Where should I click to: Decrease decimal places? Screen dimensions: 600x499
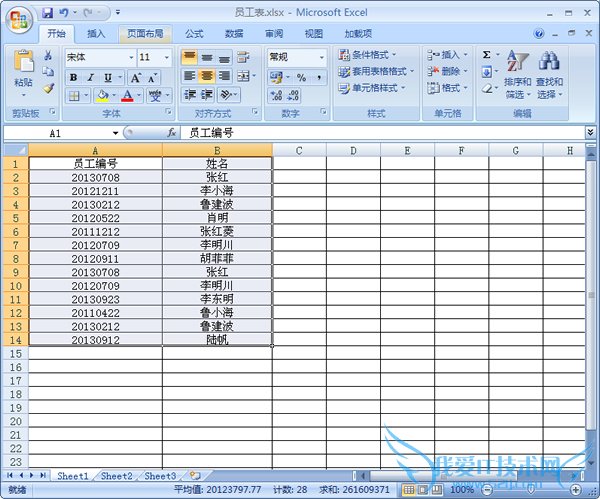[293, 95]
